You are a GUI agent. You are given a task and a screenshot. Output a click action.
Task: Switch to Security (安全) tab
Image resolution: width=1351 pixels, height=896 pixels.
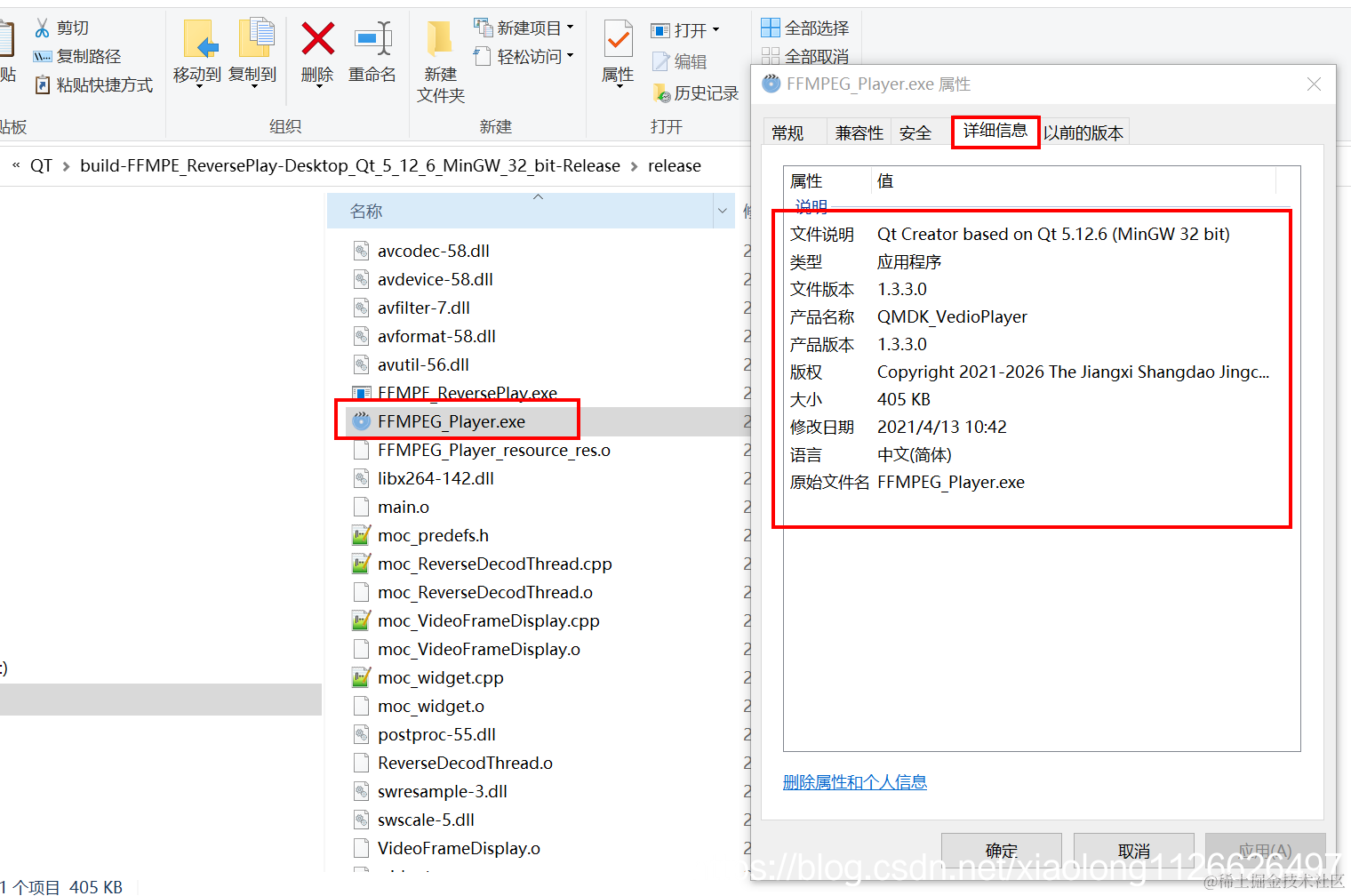coord(915,132)
